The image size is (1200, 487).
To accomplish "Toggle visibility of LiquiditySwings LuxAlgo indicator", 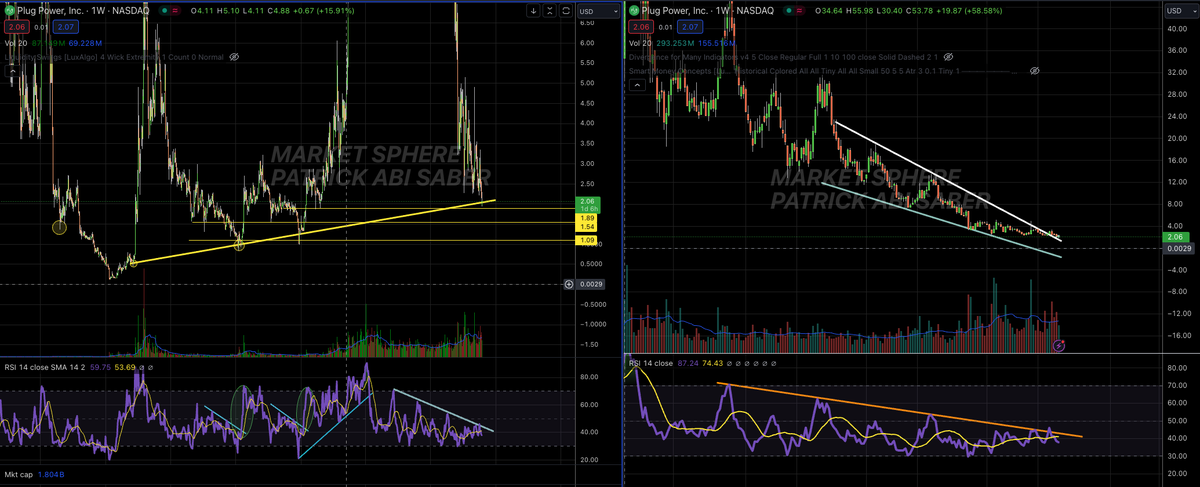I will (234, 57).
